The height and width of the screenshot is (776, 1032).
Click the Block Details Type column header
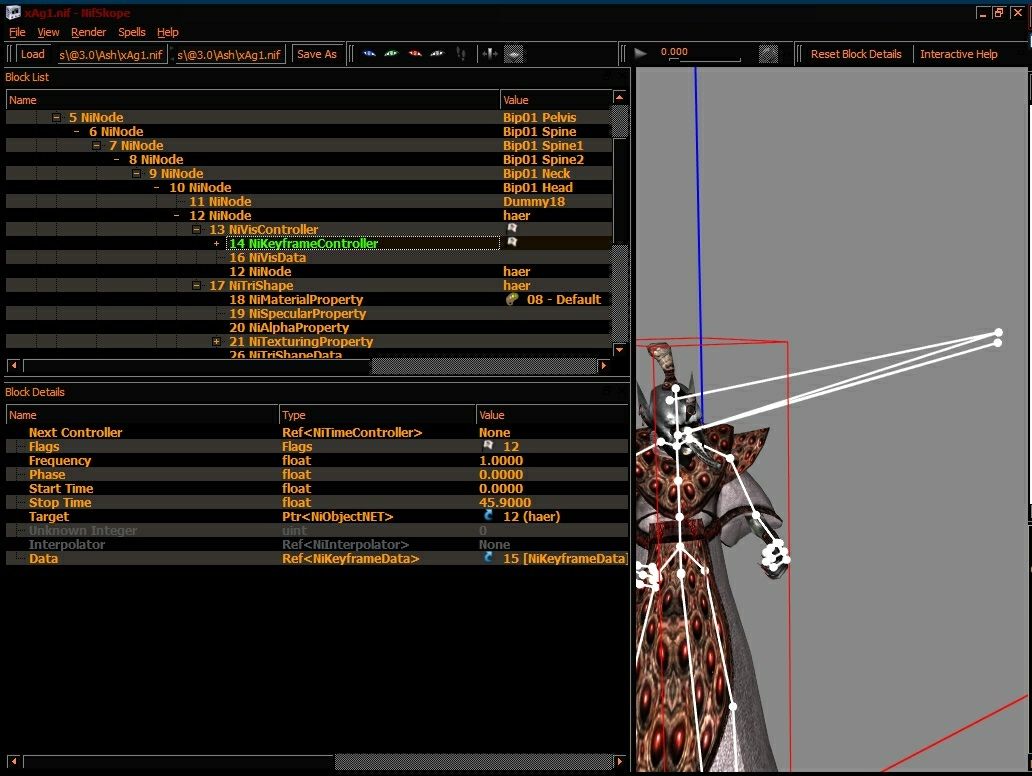coord(377,415)
